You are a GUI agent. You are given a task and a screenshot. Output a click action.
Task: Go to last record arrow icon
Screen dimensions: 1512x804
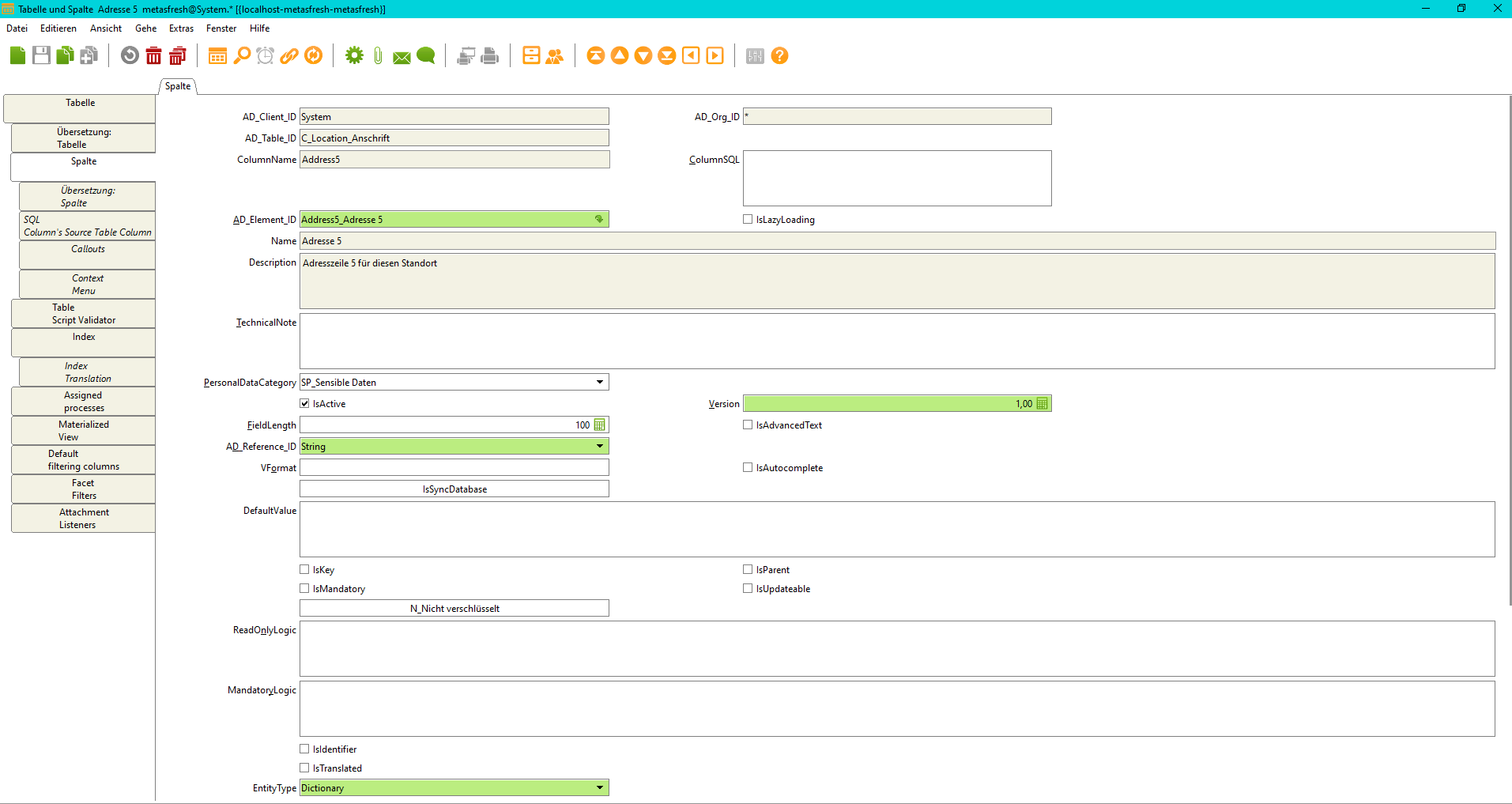click(667, 55)
